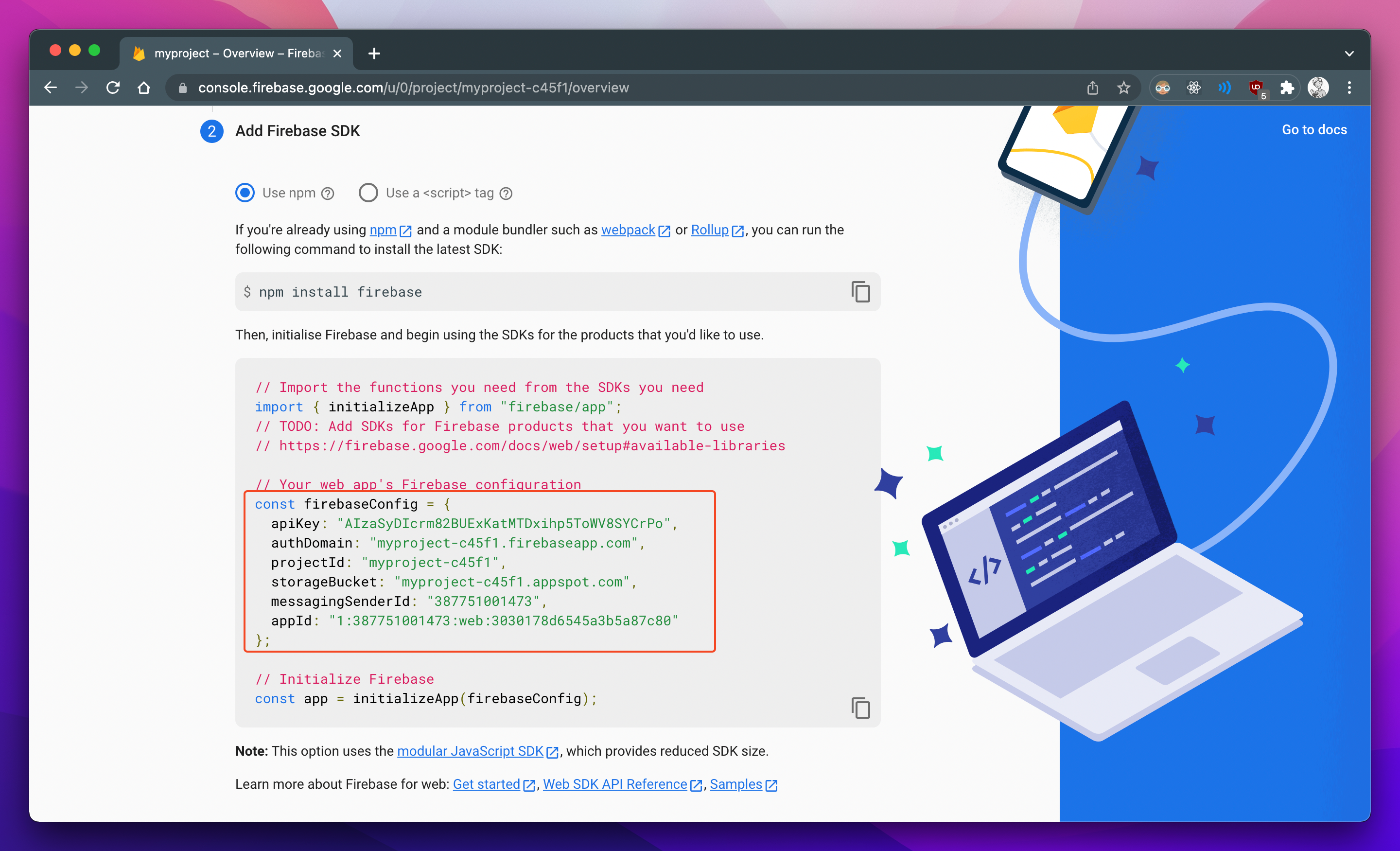Expand the tab search chevron

(1349, 53)
